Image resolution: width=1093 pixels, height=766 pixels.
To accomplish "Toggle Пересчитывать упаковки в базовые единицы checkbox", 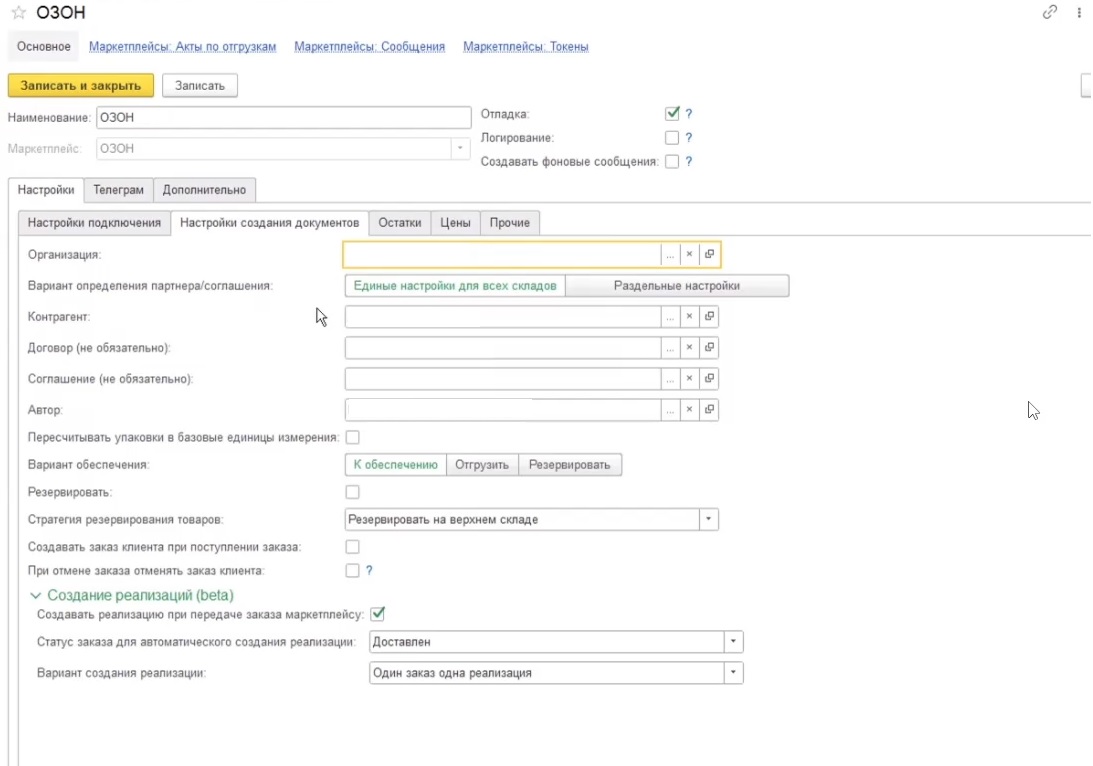I will [x=353, y=437].
